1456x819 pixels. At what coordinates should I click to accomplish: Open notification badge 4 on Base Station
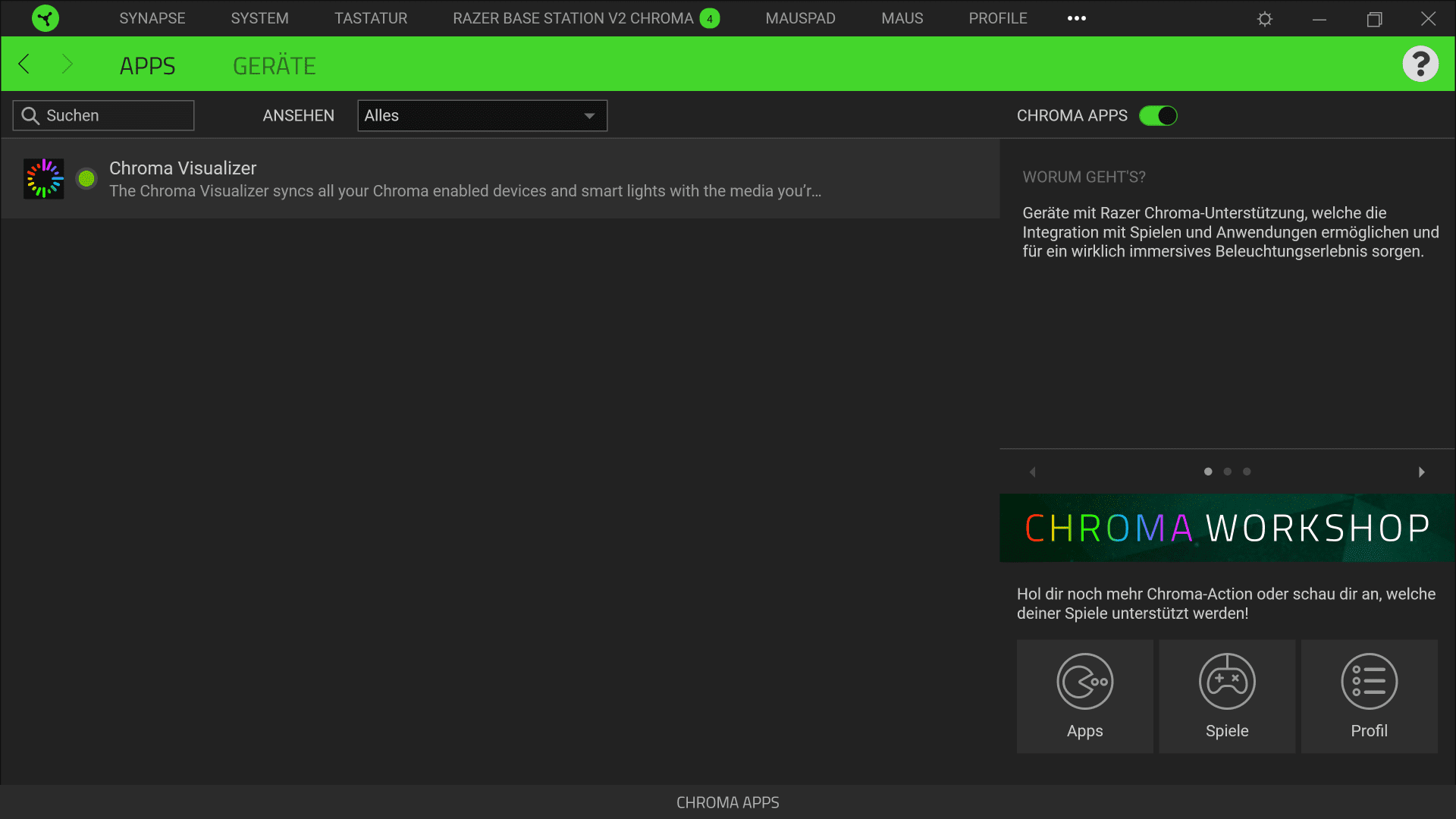710,18
